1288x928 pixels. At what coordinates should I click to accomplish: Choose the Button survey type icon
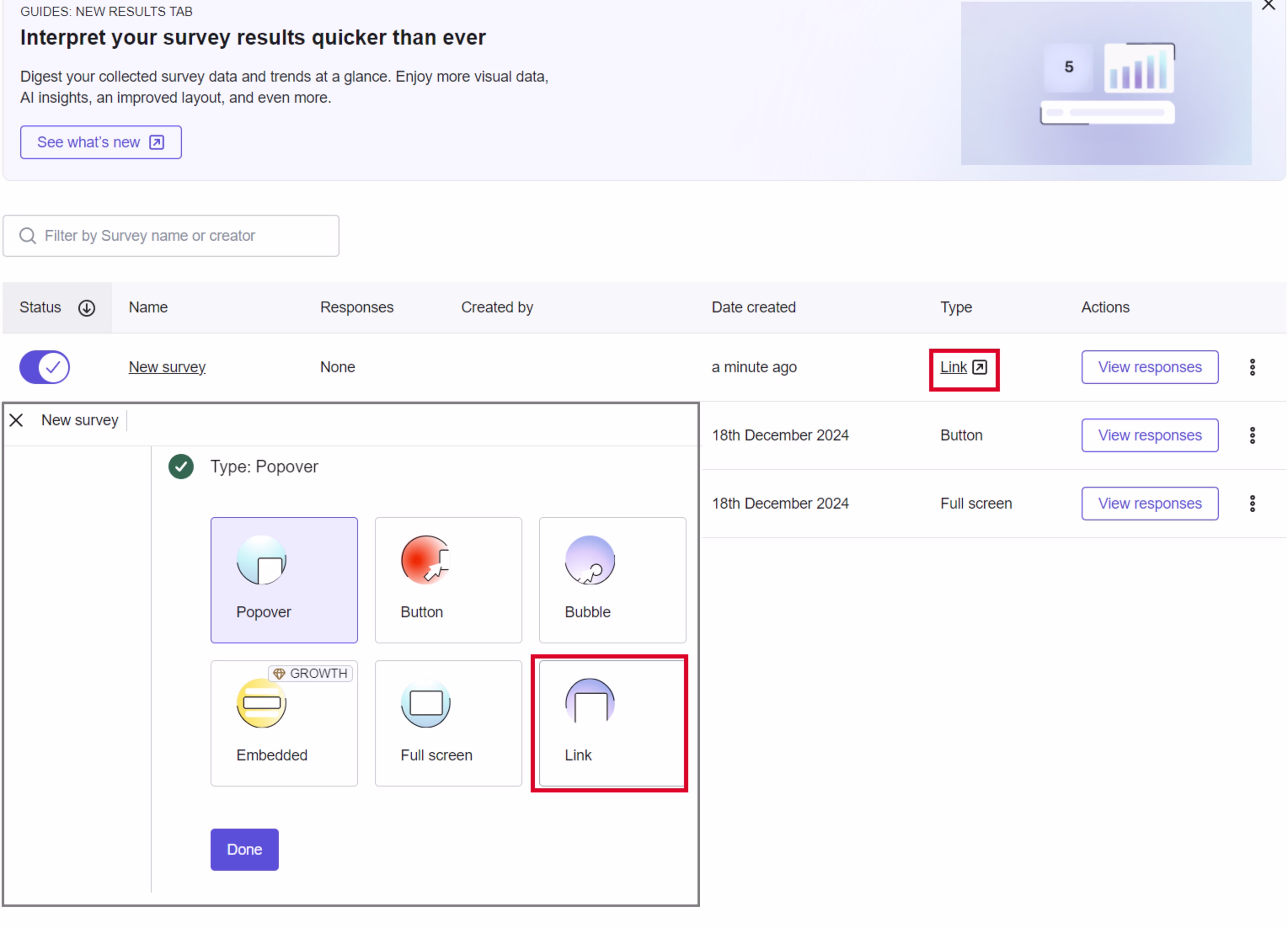pyautogui.click(x=425, y=560)
